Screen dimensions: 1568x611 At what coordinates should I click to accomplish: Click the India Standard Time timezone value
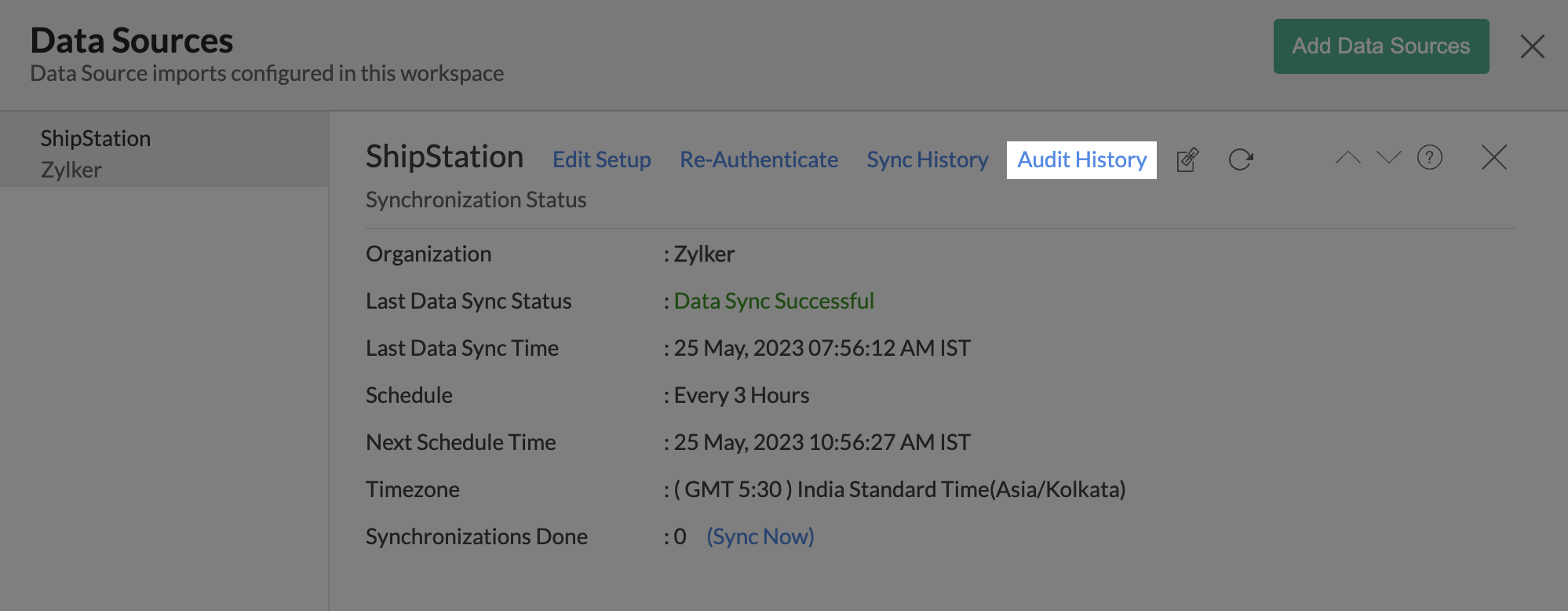899,489
